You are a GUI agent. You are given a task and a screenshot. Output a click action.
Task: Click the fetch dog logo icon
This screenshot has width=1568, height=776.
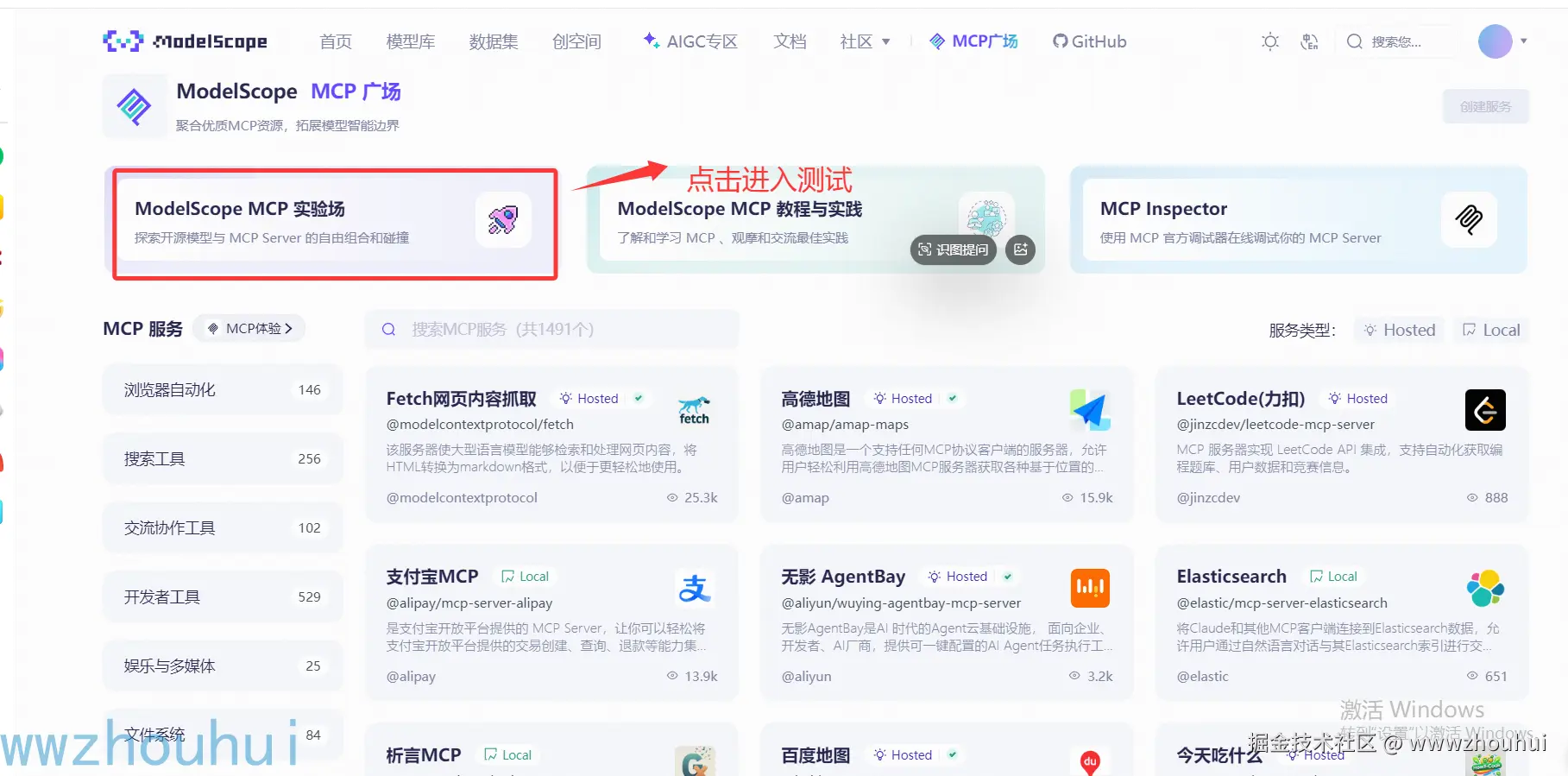click(x=694, y=410)
